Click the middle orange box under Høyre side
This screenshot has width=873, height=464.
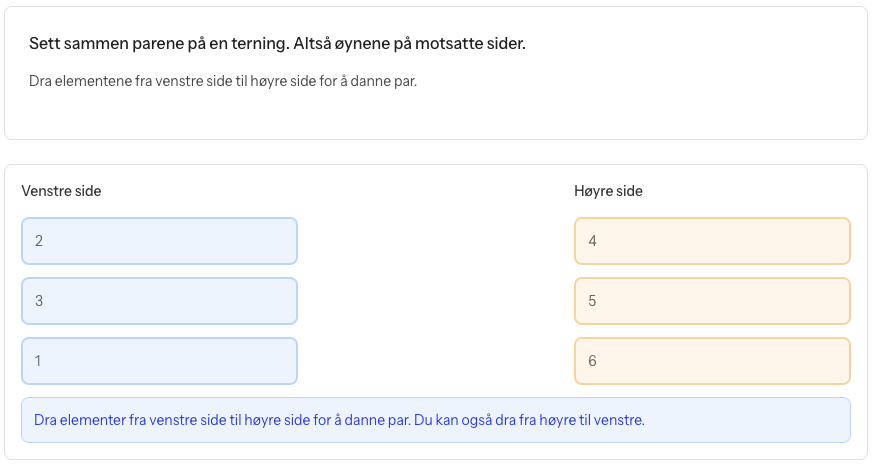[712, 301]
